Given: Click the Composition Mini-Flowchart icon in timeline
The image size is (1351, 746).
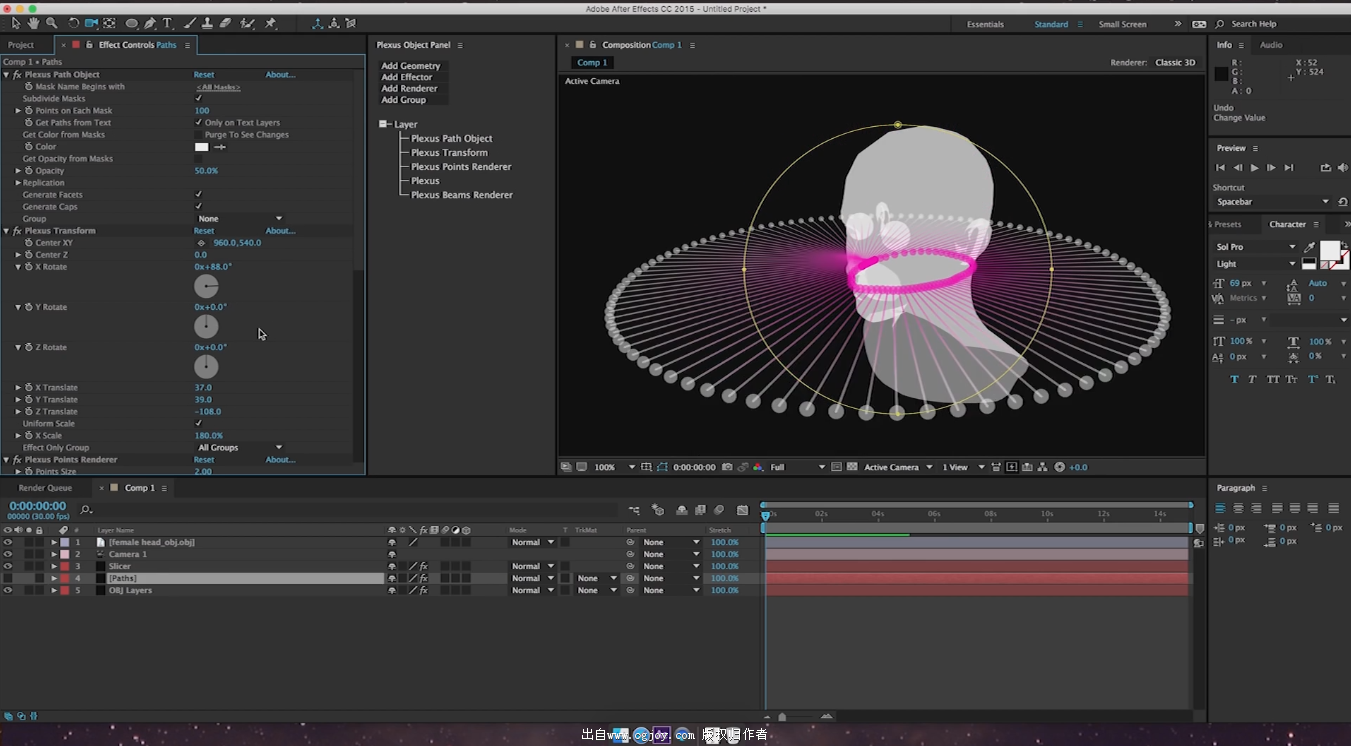Looking at the screenshot, I should click(634, 510).
